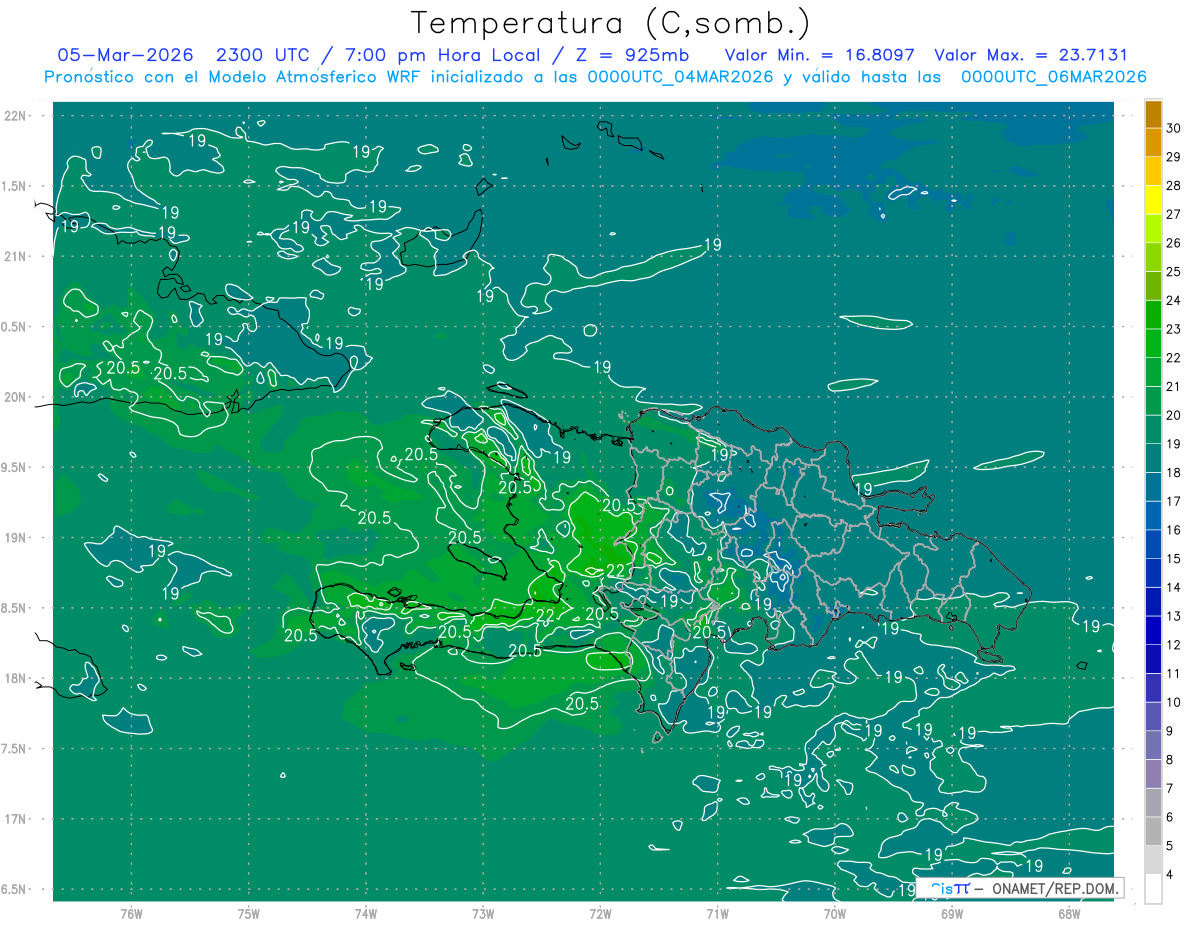Click the 75W longitude label
Screen dimensions: 1200x927
pos(248,913)
